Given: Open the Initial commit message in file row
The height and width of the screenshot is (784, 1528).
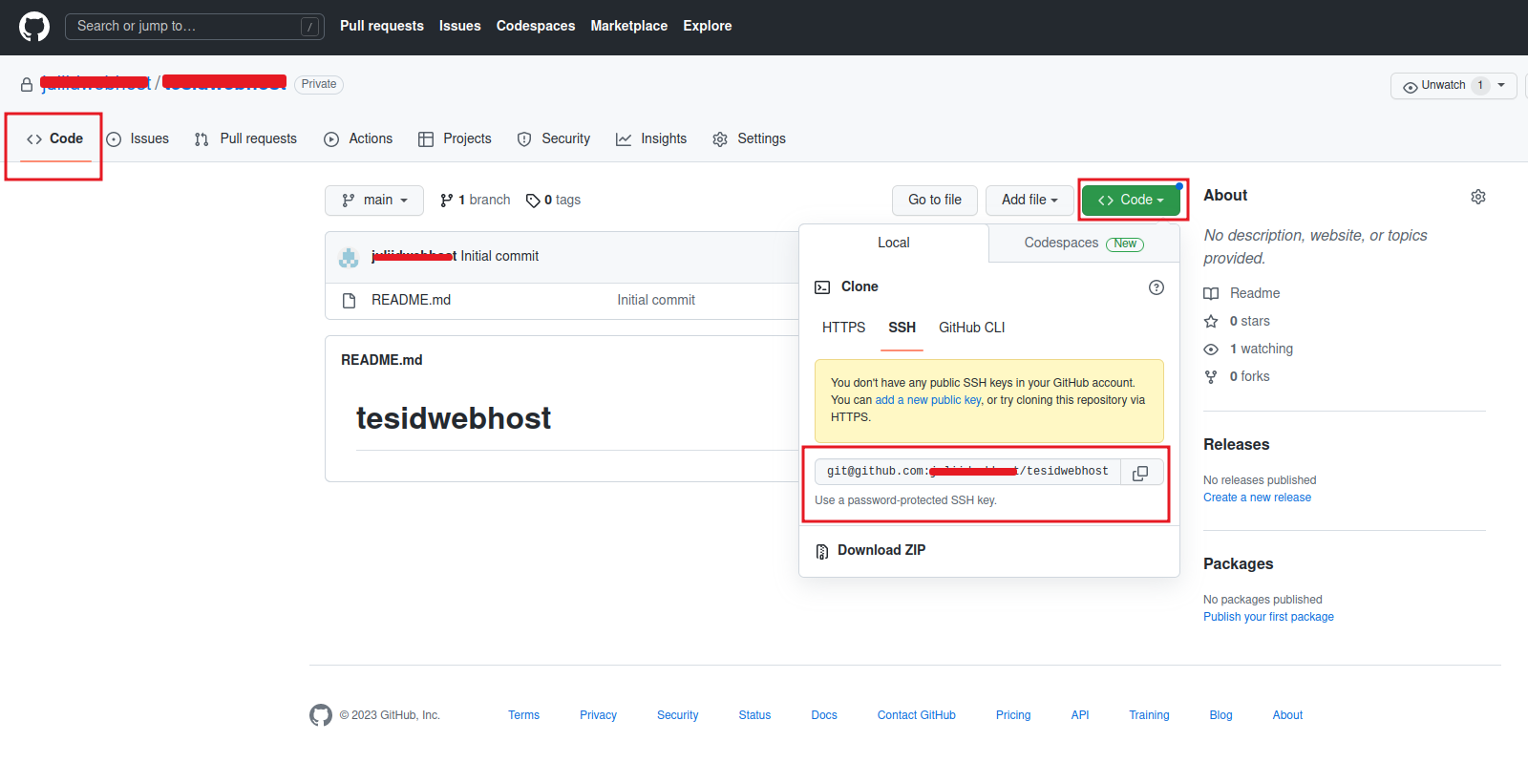Looking at the screenshot, I should (x=656, y=301).
